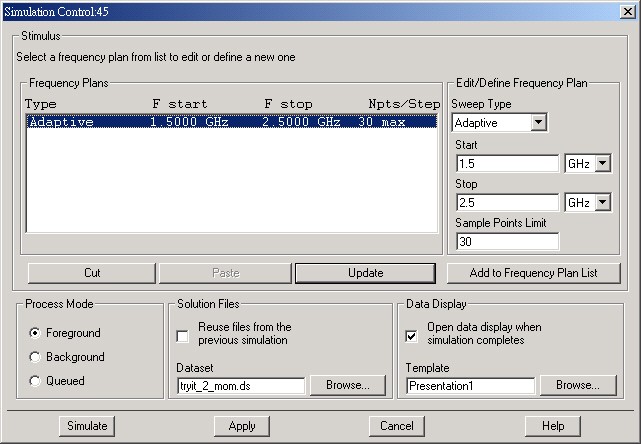The width and height of the screenshot is (641, 444).
Task: Open Help for Simulation Control
Action: (x=553, y=426)
